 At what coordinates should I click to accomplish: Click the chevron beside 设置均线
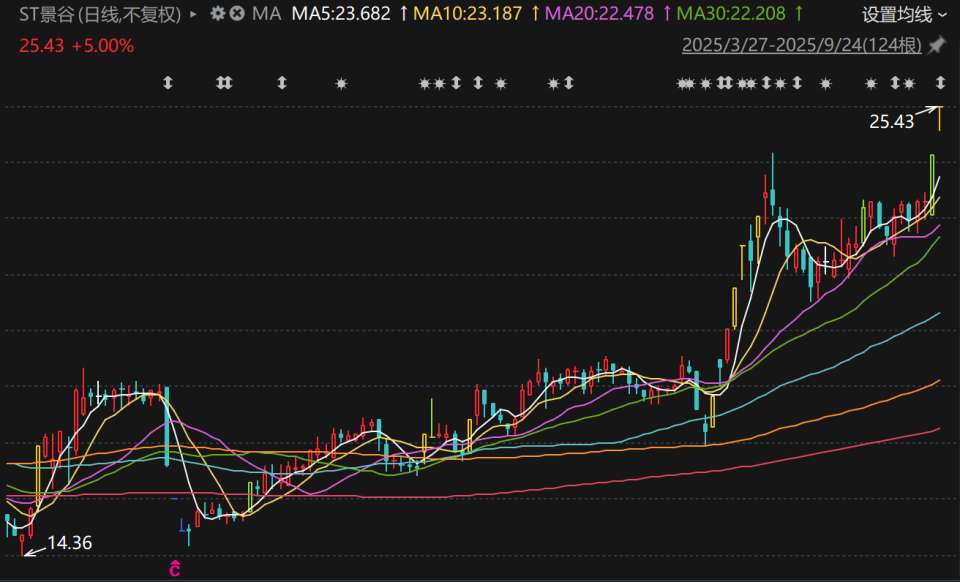[942, 15]
